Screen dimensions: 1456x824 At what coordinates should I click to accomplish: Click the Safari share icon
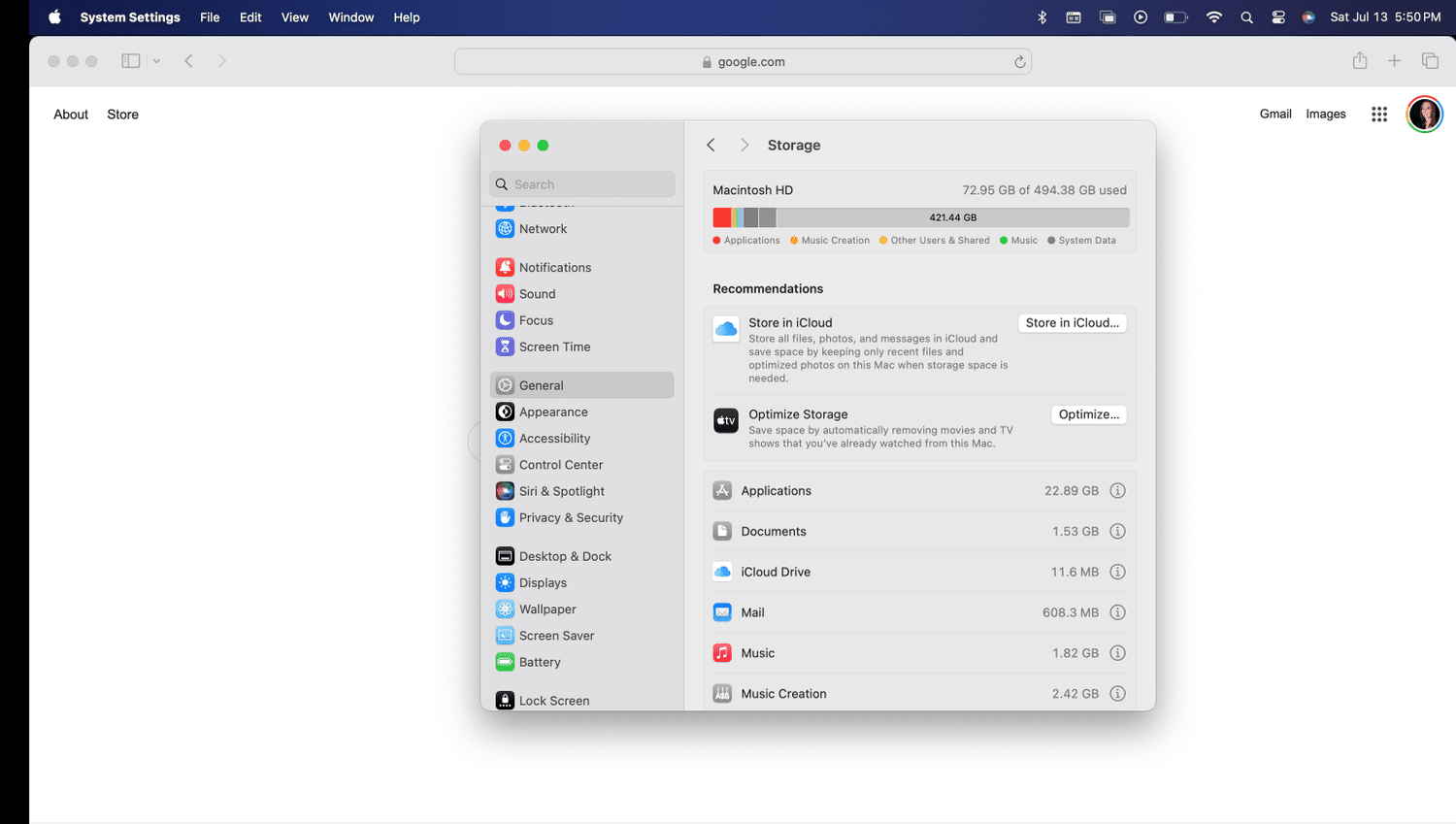pyautogui.click(x=1359, y=61)
